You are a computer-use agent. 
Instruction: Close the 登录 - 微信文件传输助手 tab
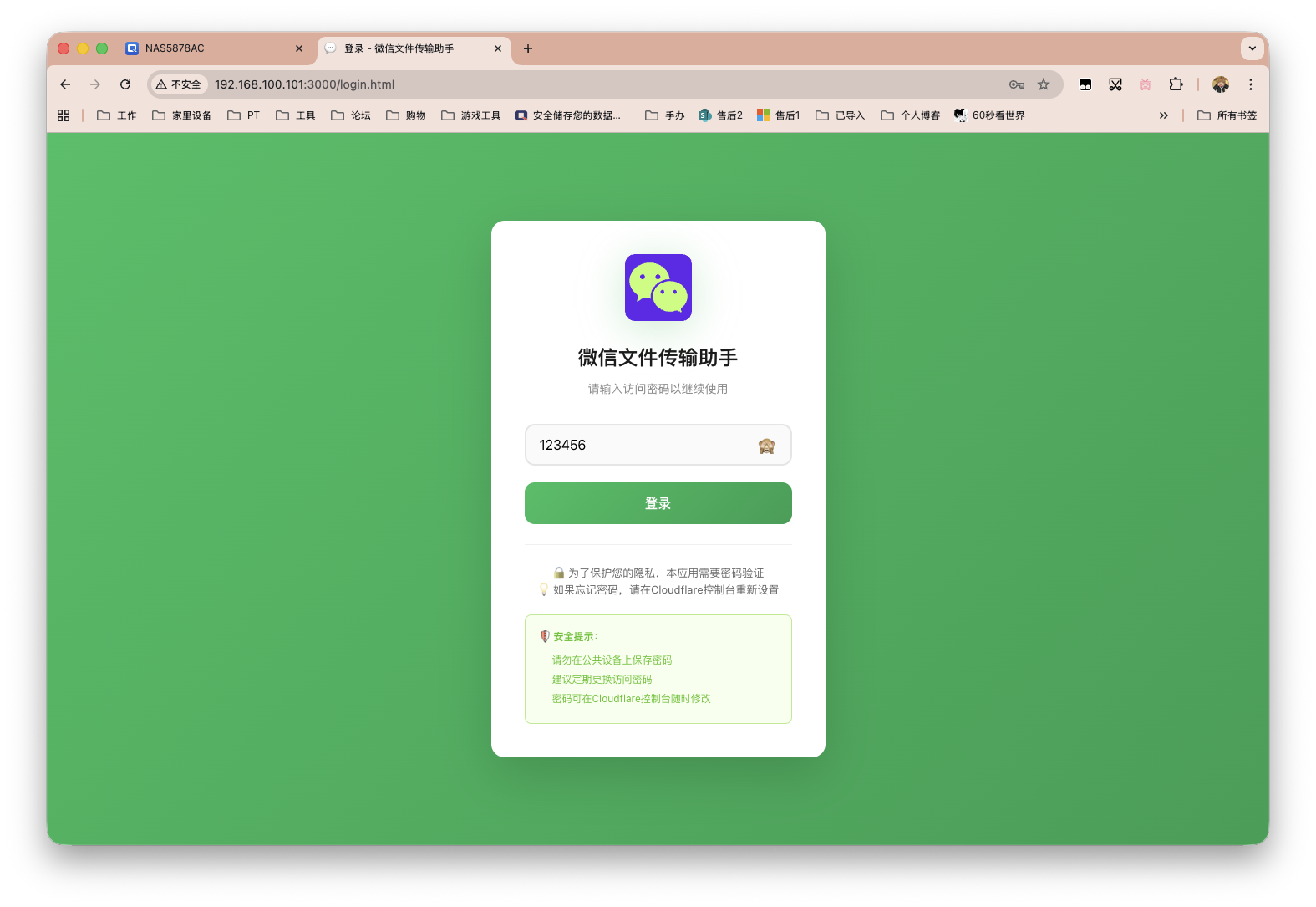click(x=498, y=48)
